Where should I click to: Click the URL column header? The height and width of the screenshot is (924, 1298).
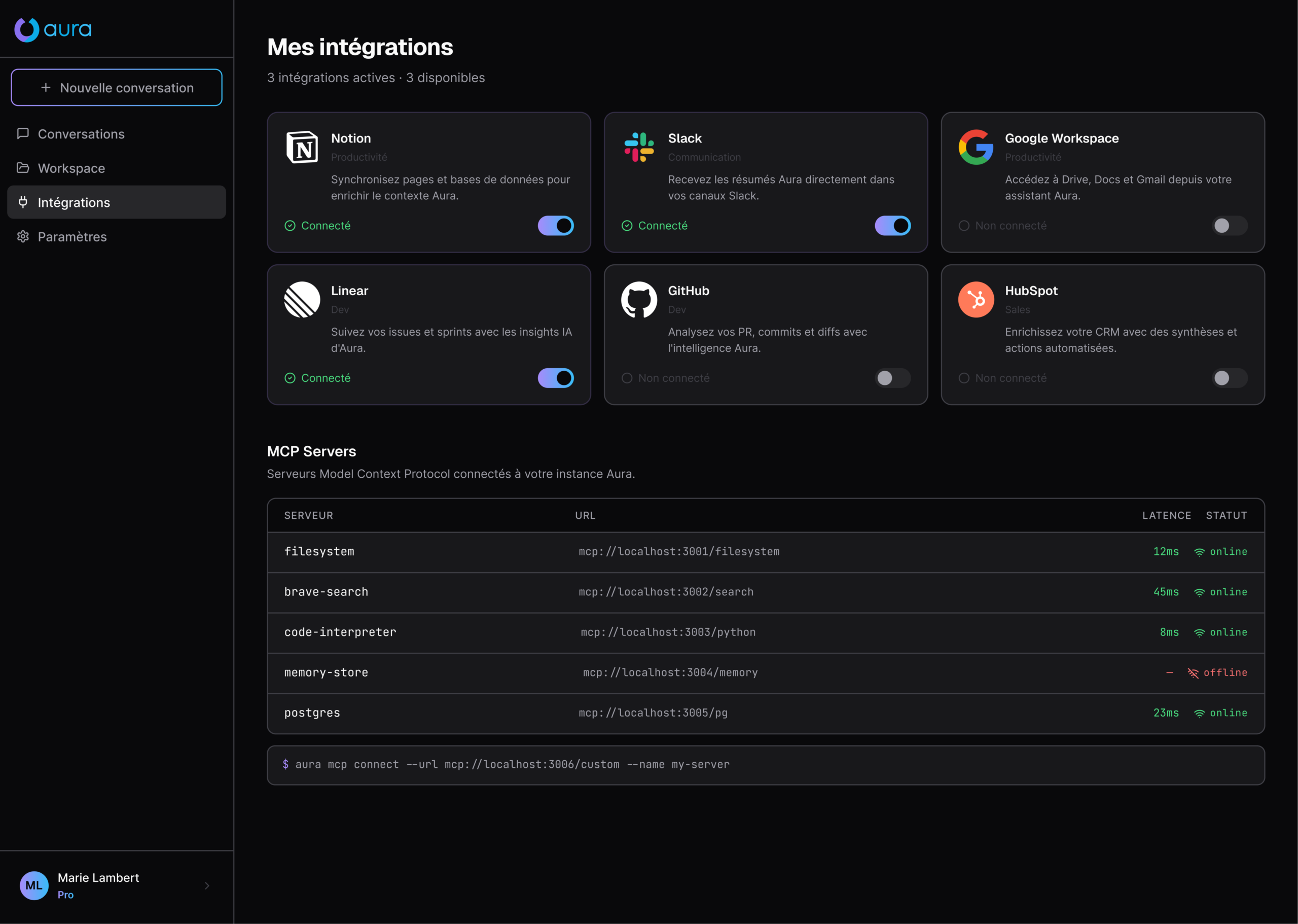[x=585, y=515]
